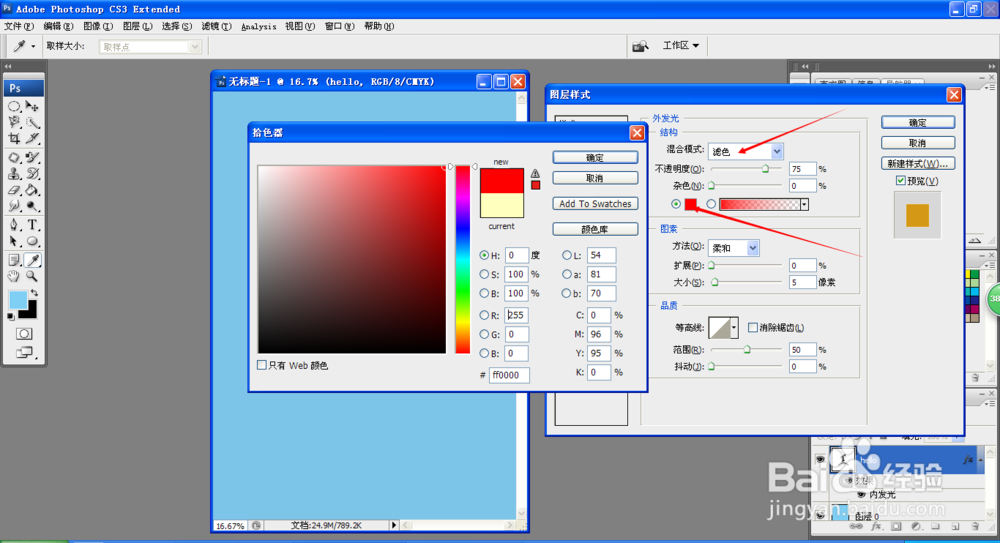Select the Paint Bucket tool
The height and width of the screenshot is (543, 1000).
point(33,190)
